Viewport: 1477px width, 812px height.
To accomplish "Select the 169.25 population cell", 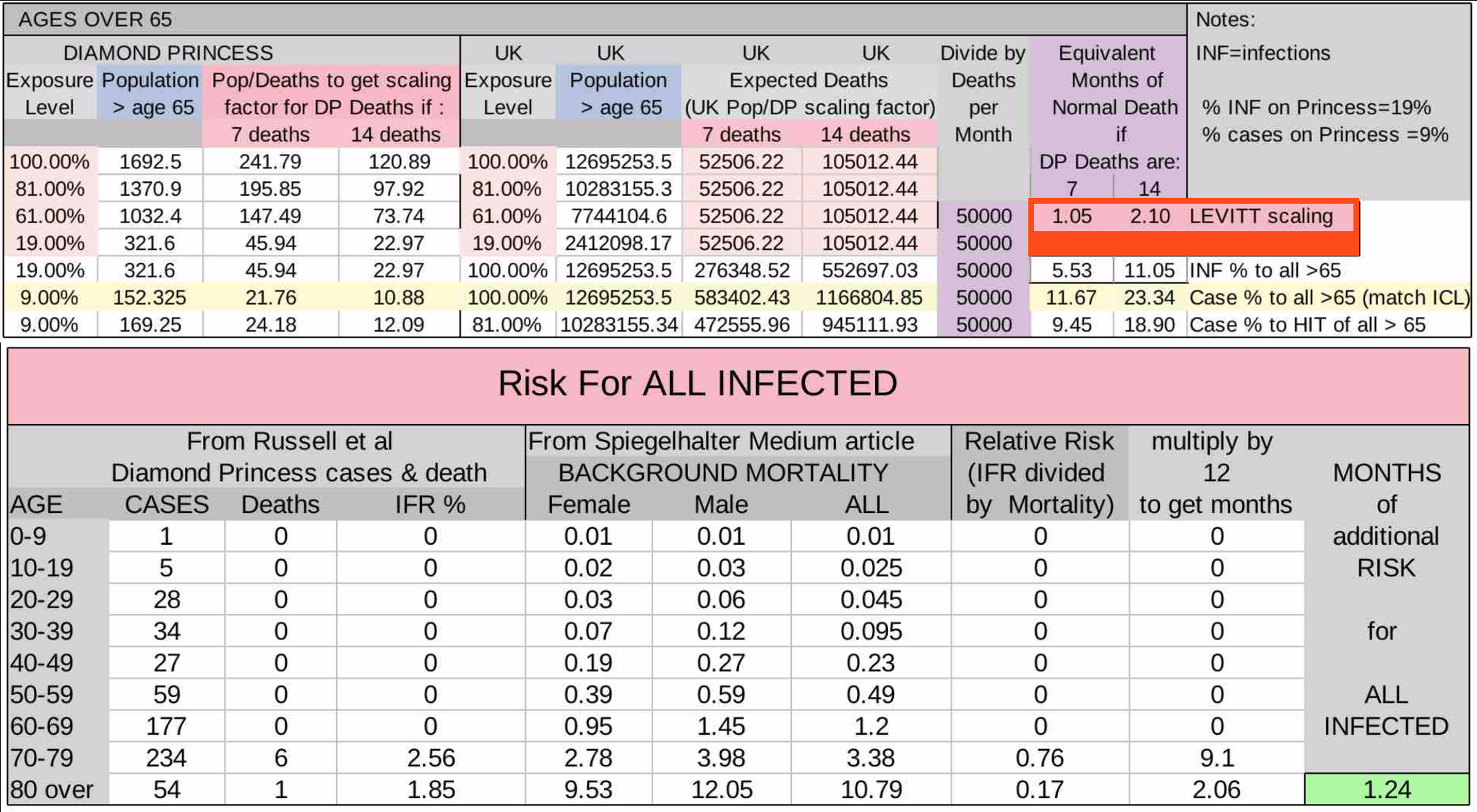I will point(150,324).
